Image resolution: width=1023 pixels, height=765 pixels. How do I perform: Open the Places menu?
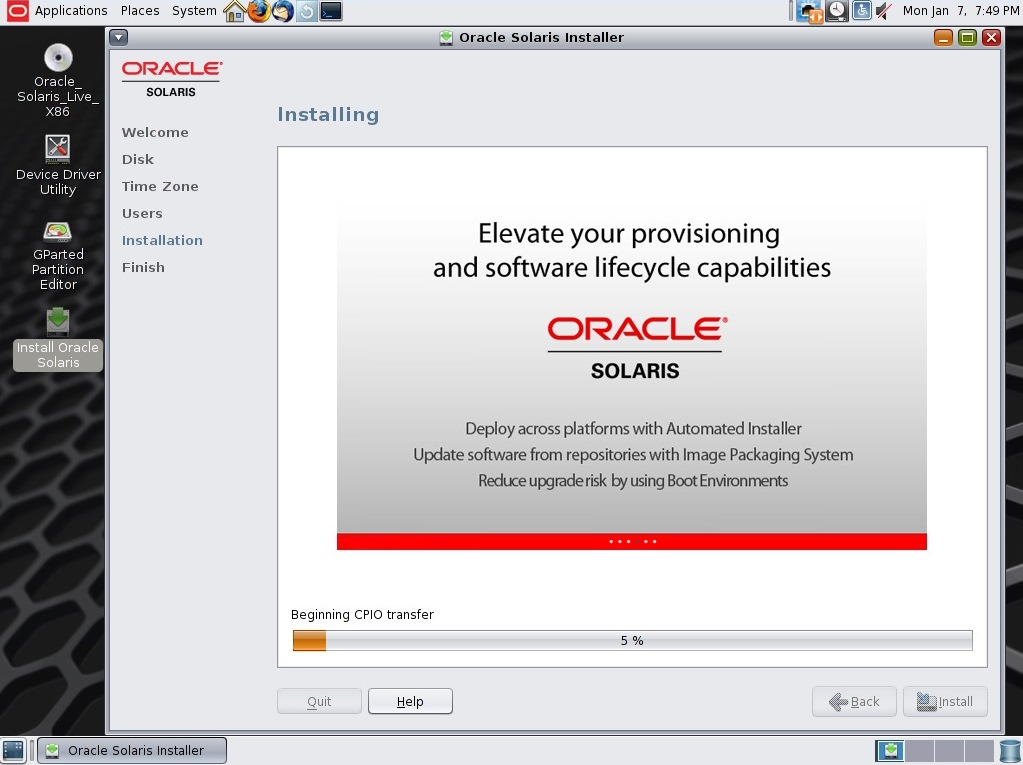tap(140, 10)
